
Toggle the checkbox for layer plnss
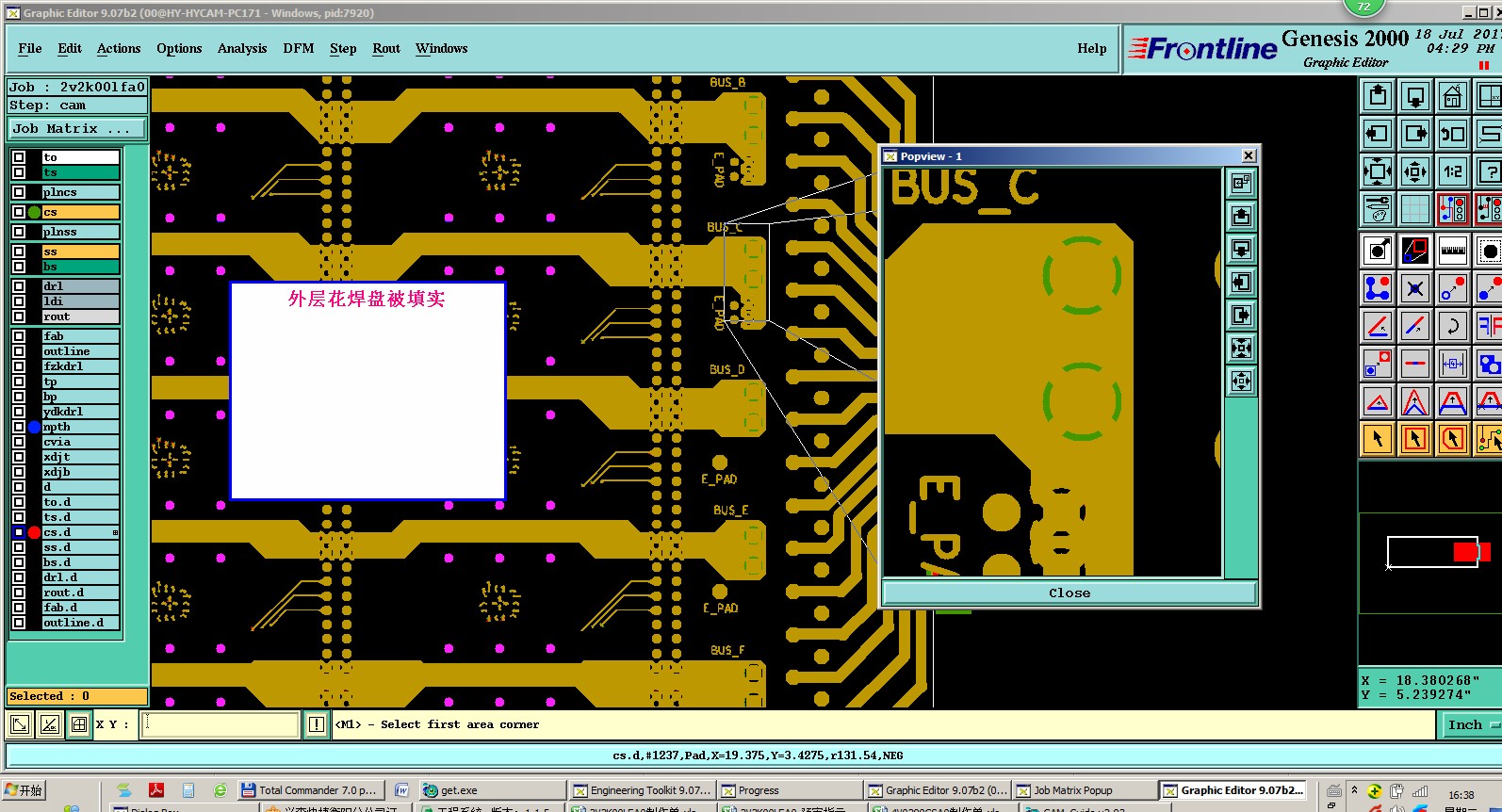[x=19, y=232]
